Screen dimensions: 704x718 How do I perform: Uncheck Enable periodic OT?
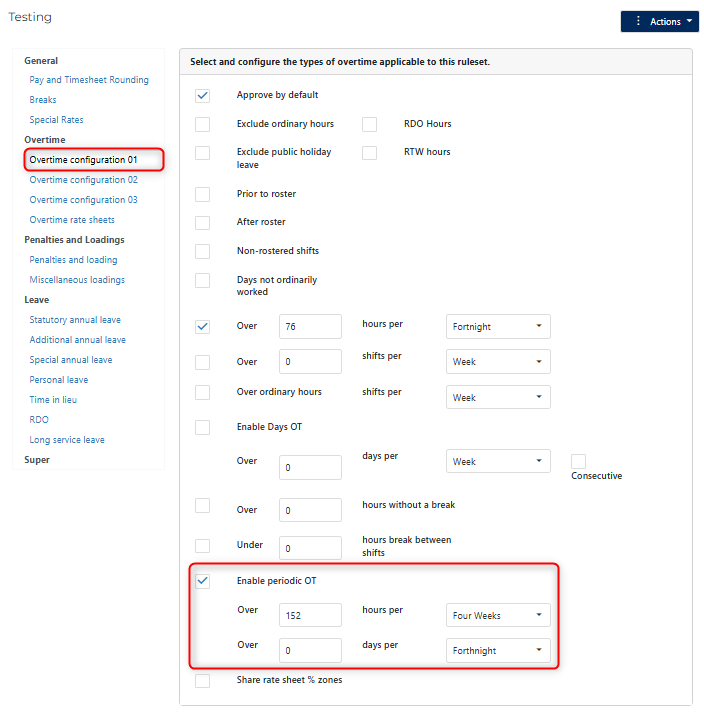pyautogui.click(x=202, y=581)
